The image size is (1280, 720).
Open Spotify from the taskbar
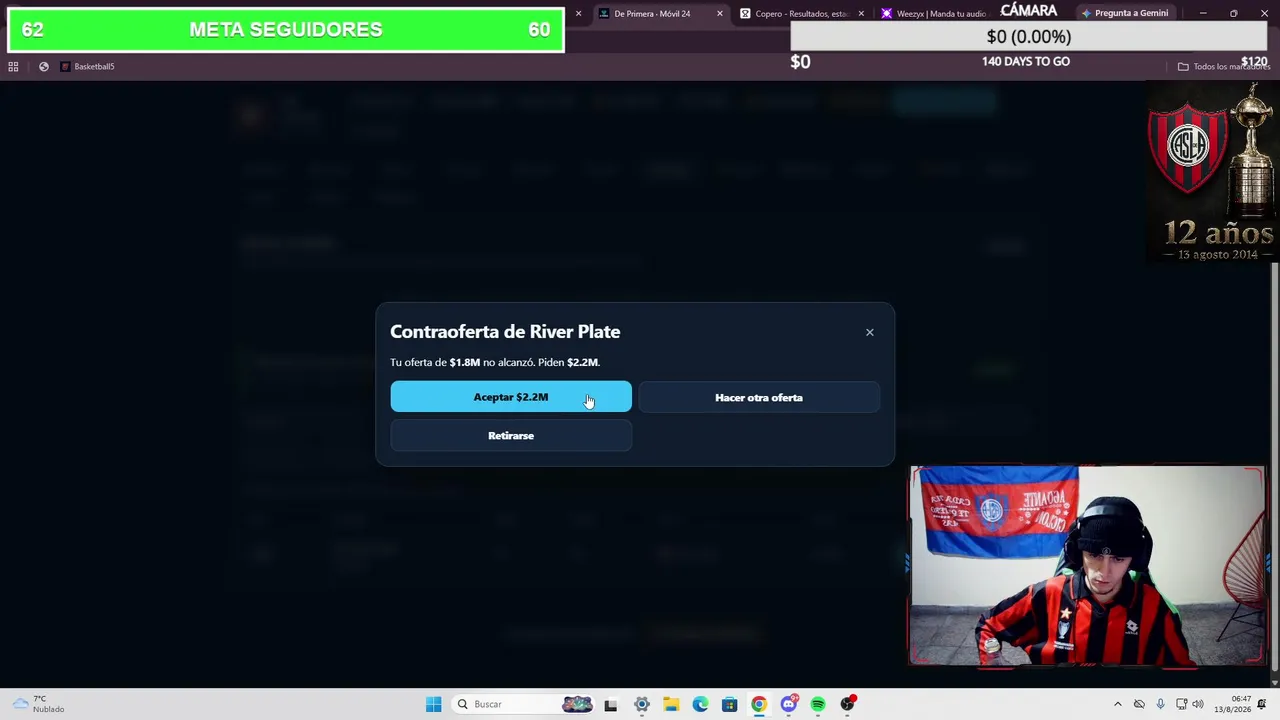818,704
